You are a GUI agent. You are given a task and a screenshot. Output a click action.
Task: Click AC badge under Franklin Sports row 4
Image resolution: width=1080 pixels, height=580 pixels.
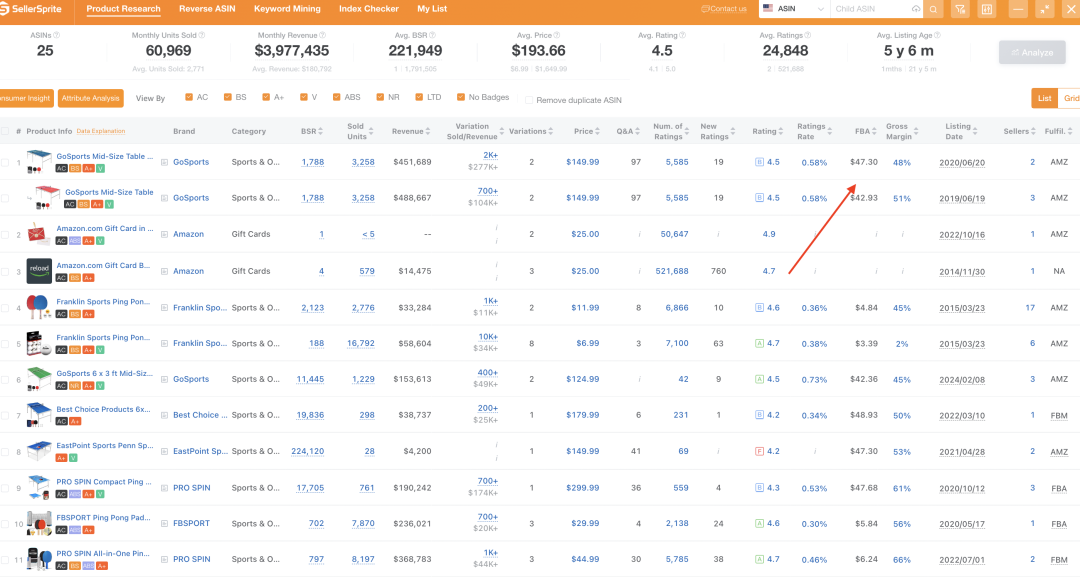coord(61,314)
